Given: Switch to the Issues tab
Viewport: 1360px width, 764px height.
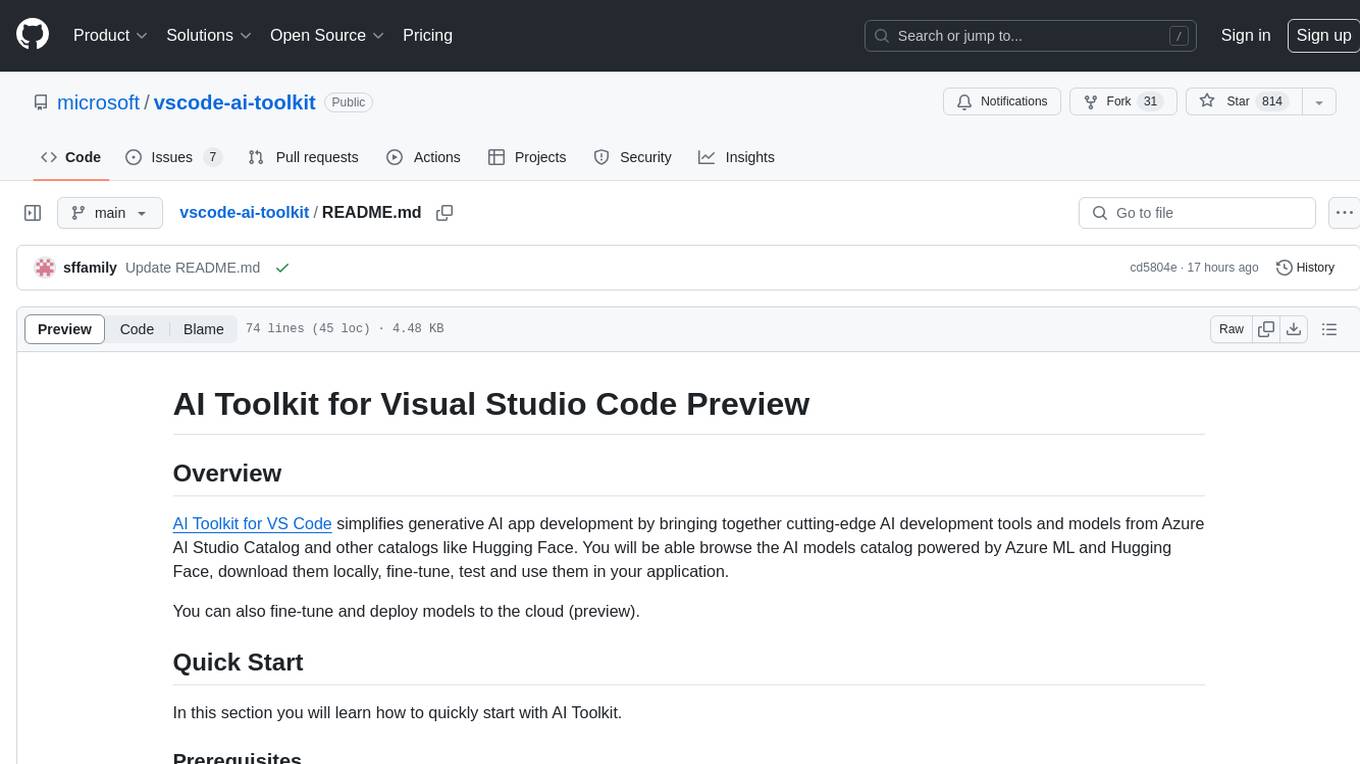Looking at the screenshot, I should coord(172,157).
